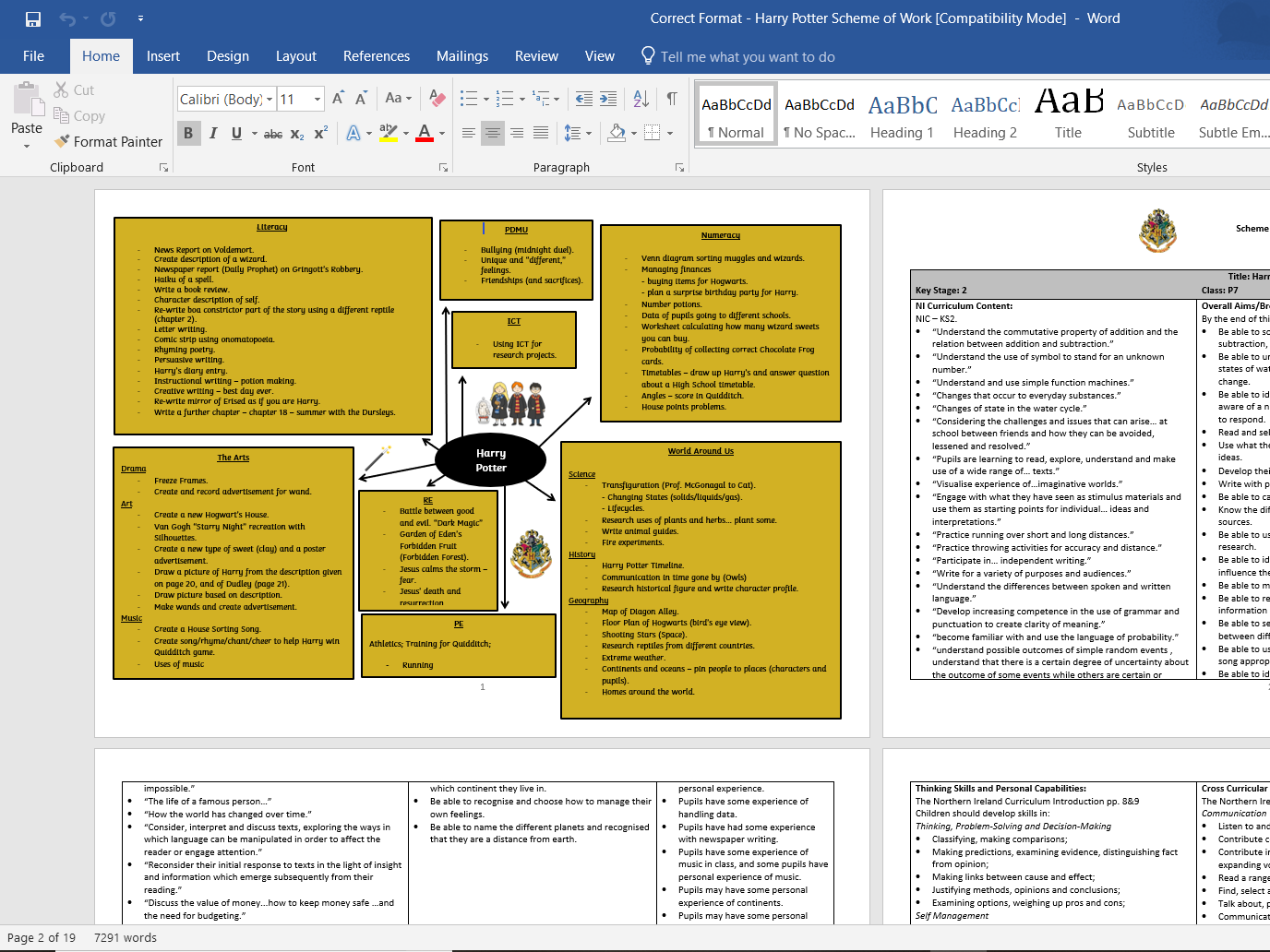The width and height of the screenshot is (1270, 952).
Task: Open the Mailings tab
Action: pos(462,56)
